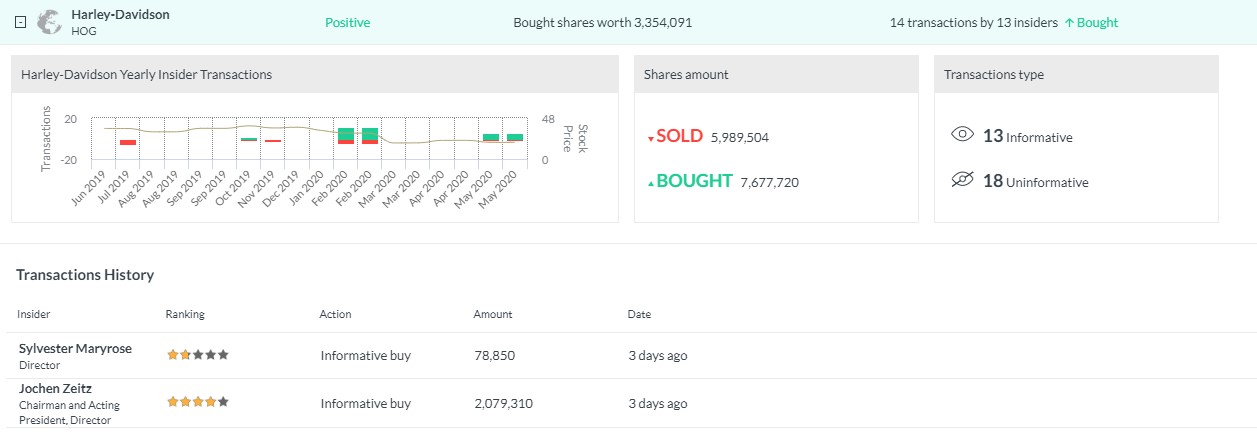Open Jochen Zeitz insider profile

[56, 388]
